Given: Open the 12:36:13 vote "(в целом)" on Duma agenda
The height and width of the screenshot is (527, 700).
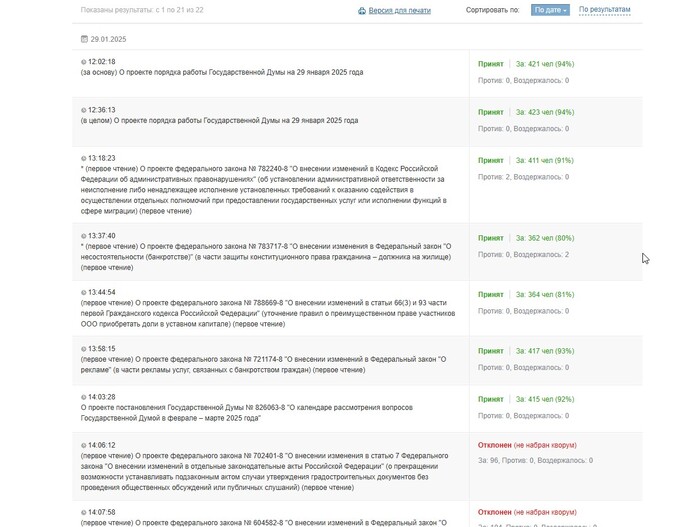Looking at the screenshot, I should pos(219,121).
